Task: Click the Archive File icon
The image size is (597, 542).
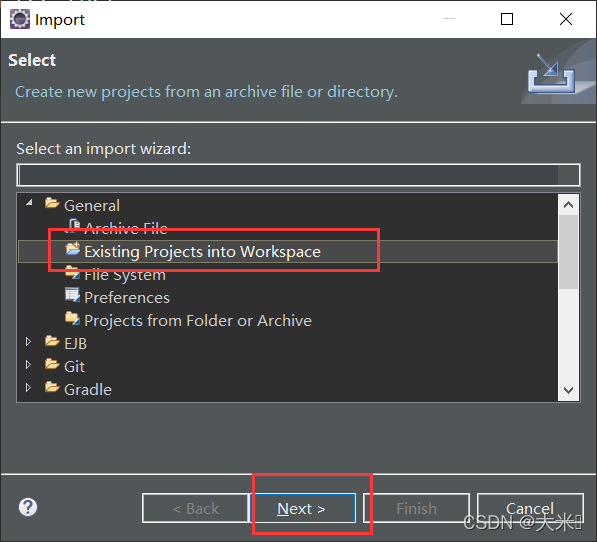Action: [72, 226]
